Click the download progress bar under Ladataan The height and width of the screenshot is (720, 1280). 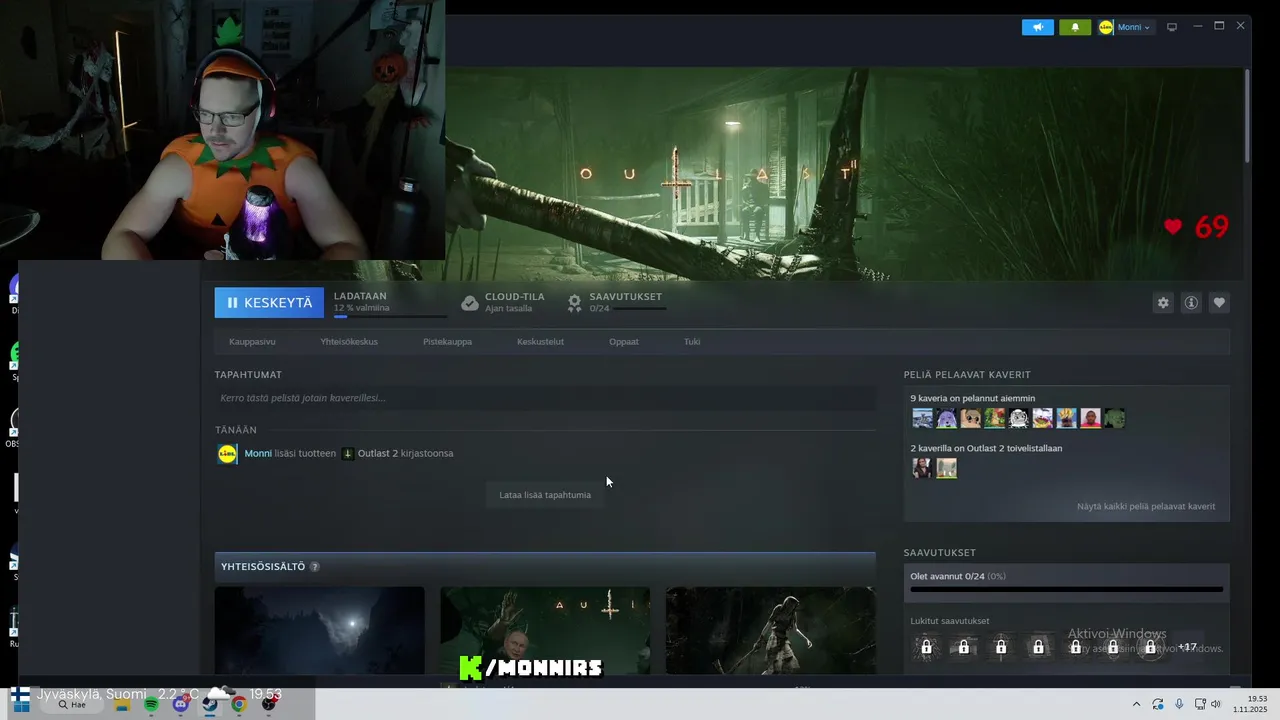click(390, 316)
